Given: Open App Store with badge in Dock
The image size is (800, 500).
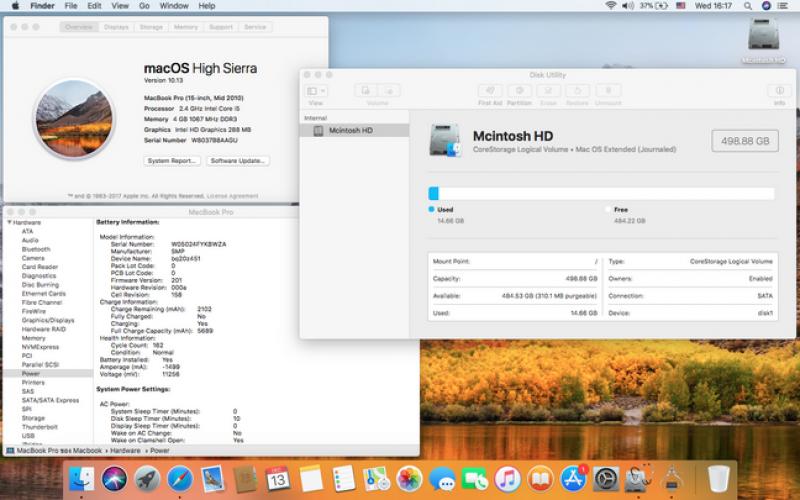Looking at the screenshot, I should coord(573,479).
